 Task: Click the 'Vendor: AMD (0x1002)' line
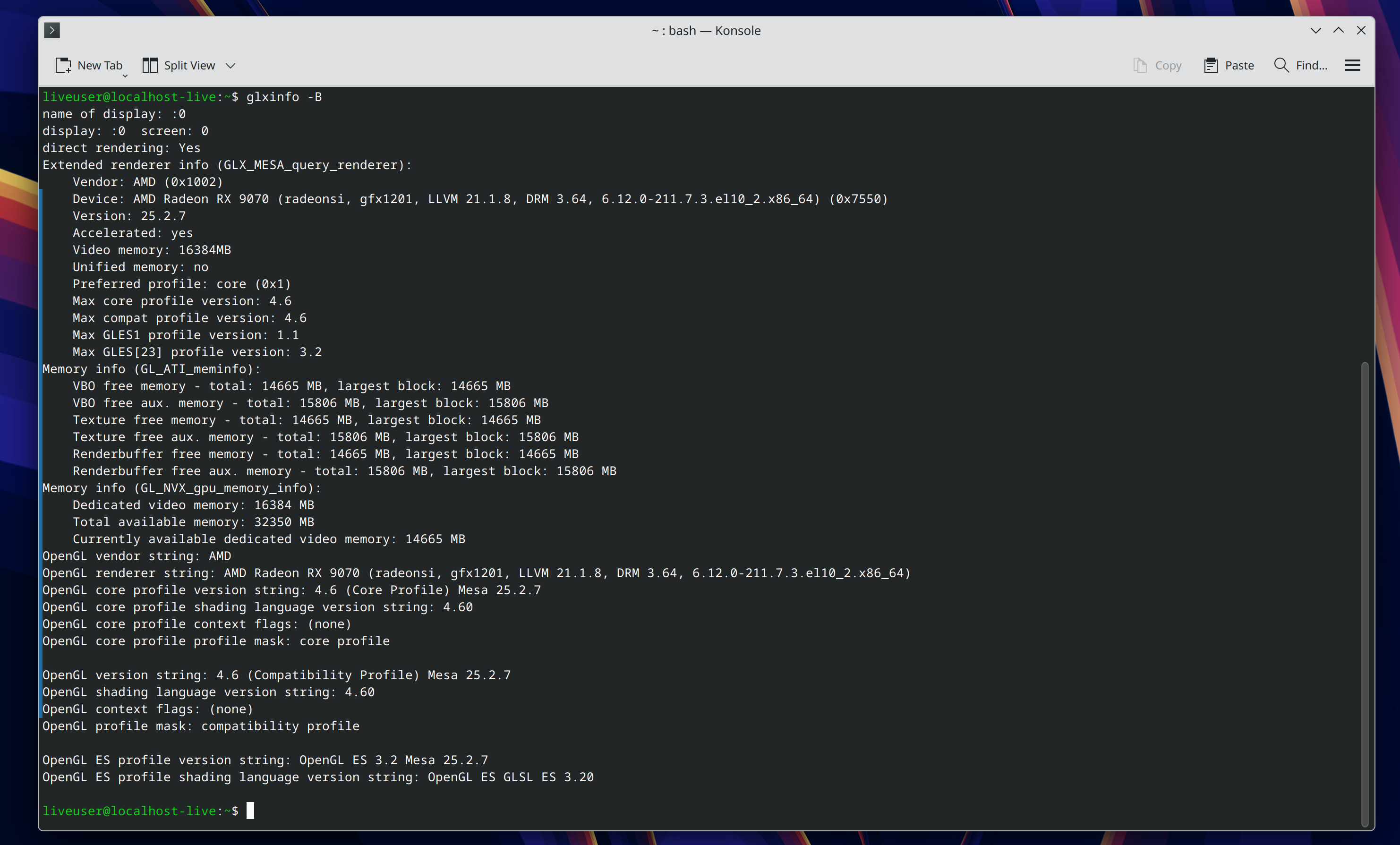(148, 182)
